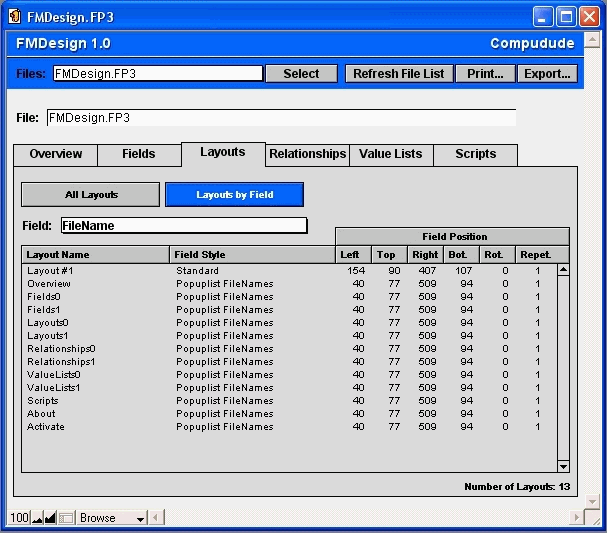Select the Activate layout row
This screenshot has width=607, height=533.
coord(290,427)
